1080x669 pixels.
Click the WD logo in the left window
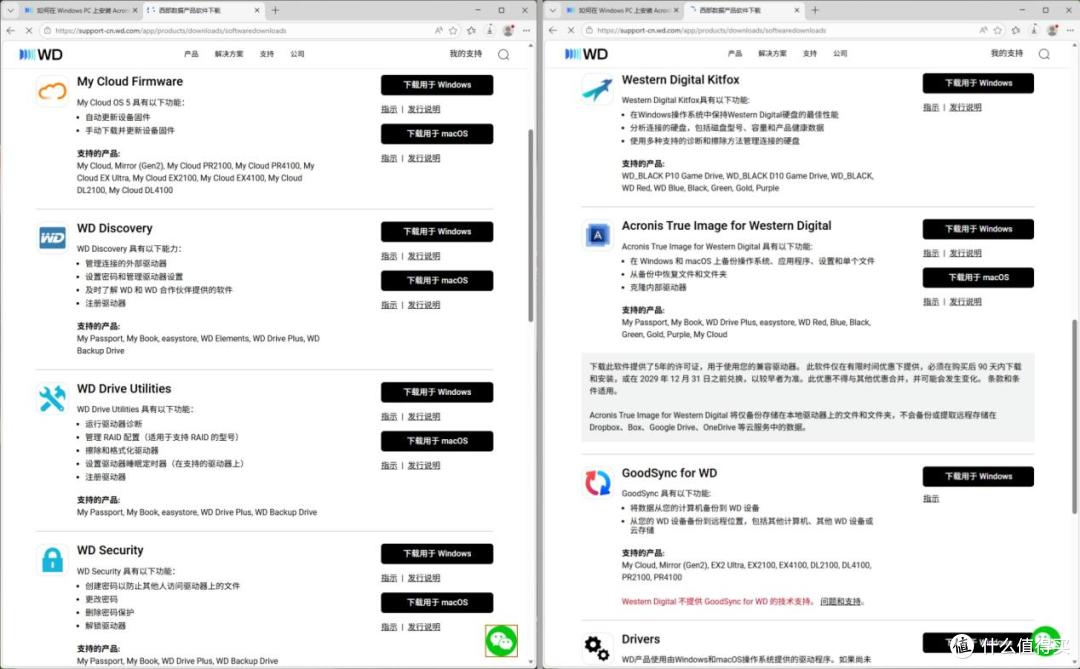tap(41, 54)
